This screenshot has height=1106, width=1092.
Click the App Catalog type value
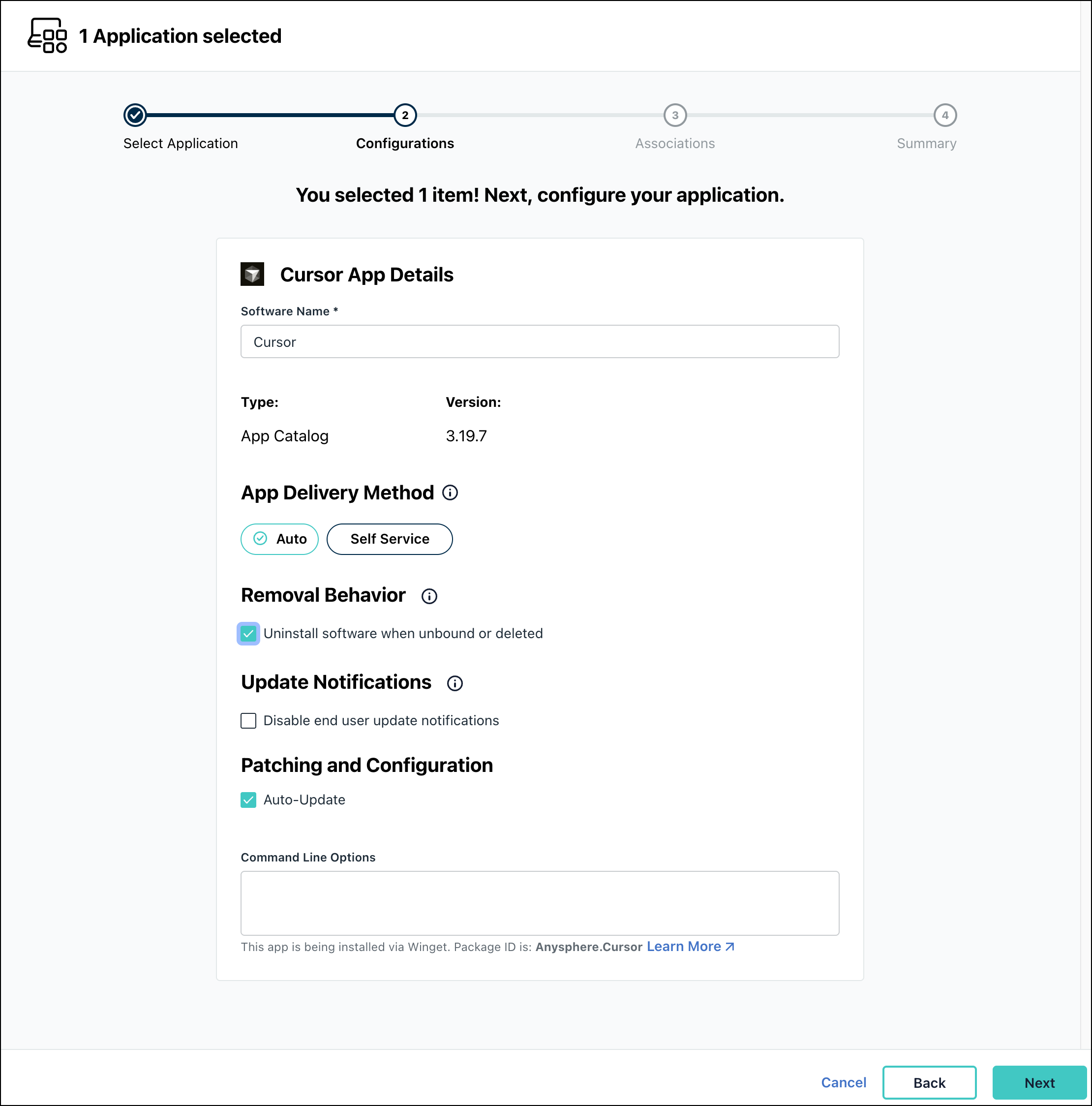[284, 436]
